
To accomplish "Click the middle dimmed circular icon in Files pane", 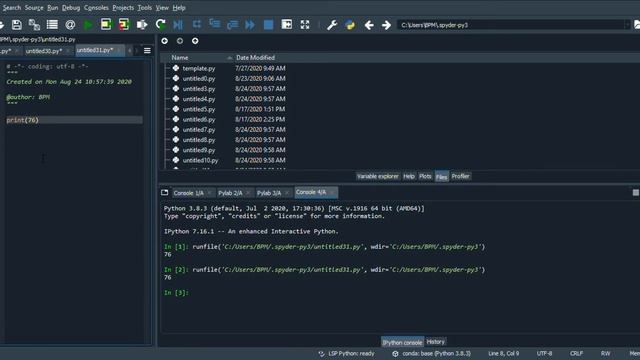I will [180, 41].
